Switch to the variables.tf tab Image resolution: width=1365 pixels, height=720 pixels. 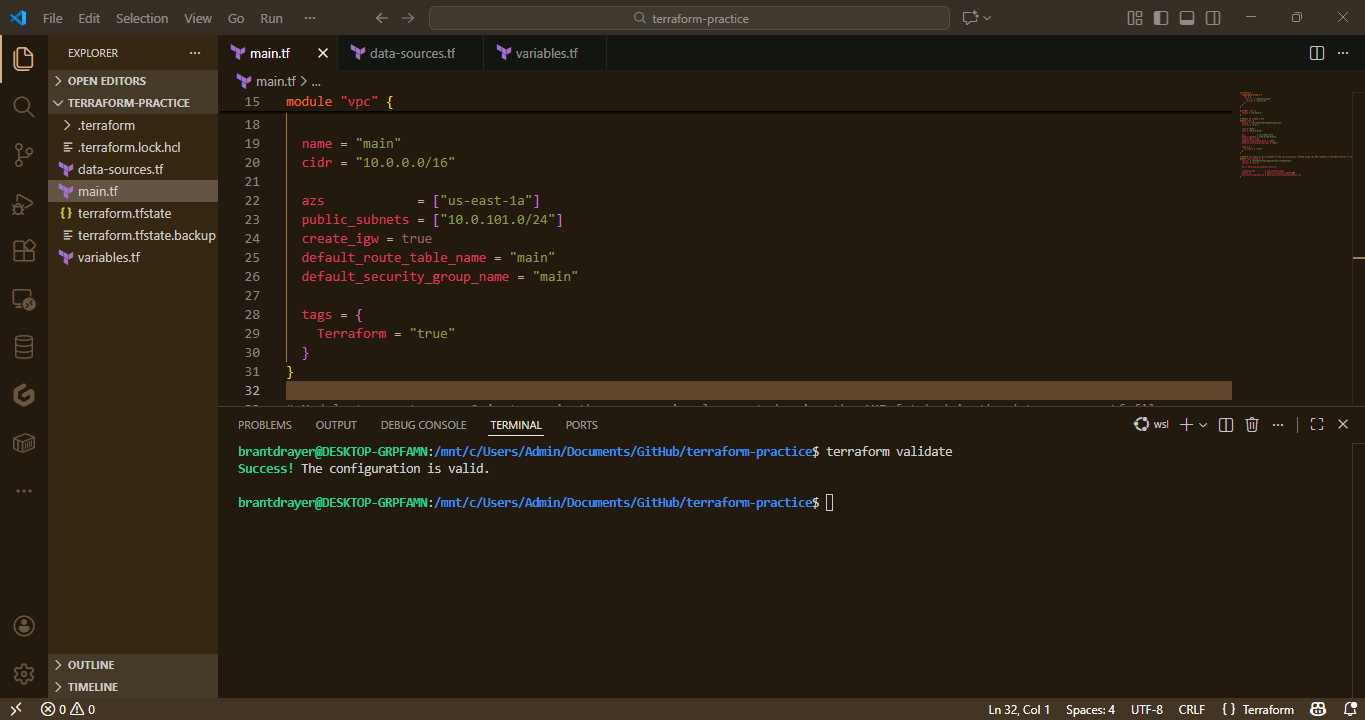tap(544, 52)
